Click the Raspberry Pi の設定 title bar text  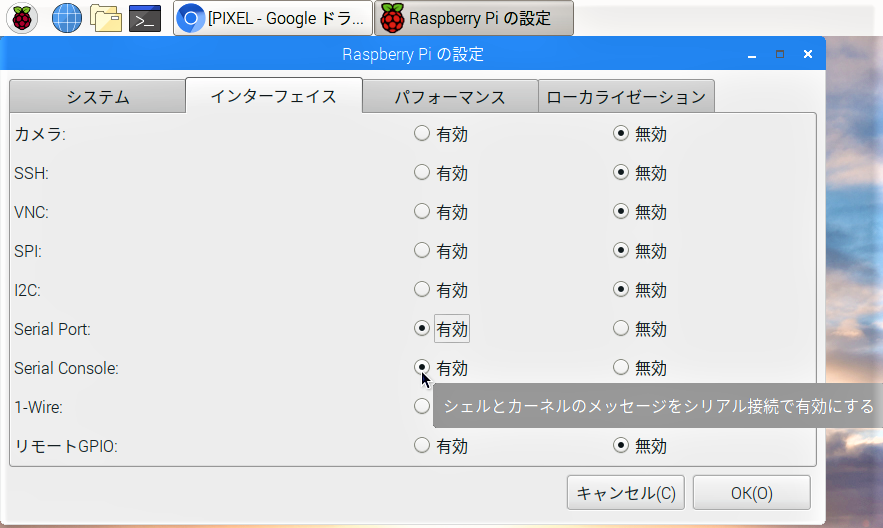(x=413, y=55)
